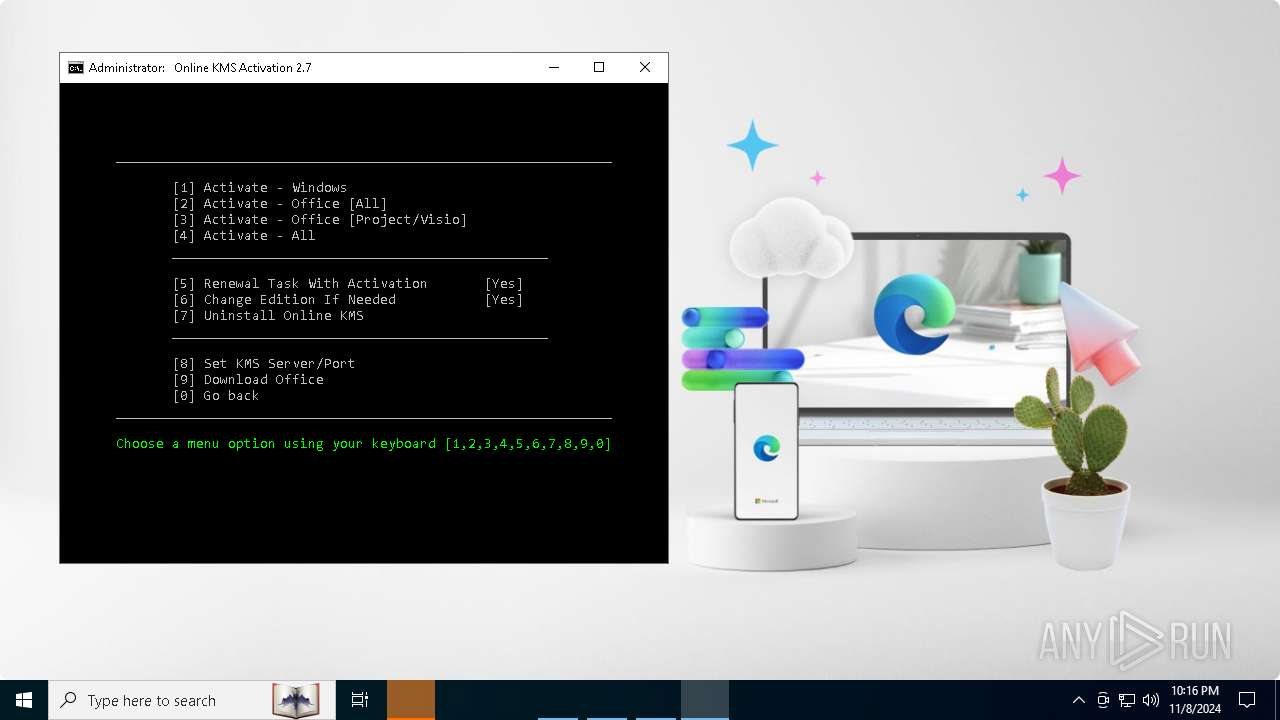Open the Windows Start menu

coord(24,700)
